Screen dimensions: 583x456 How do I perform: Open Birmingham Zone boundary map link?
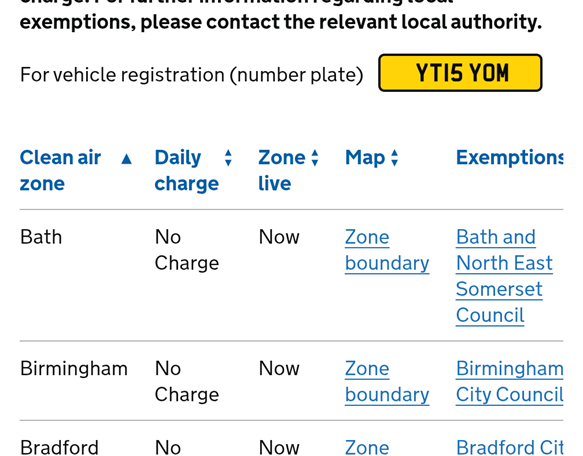(387, 382)
